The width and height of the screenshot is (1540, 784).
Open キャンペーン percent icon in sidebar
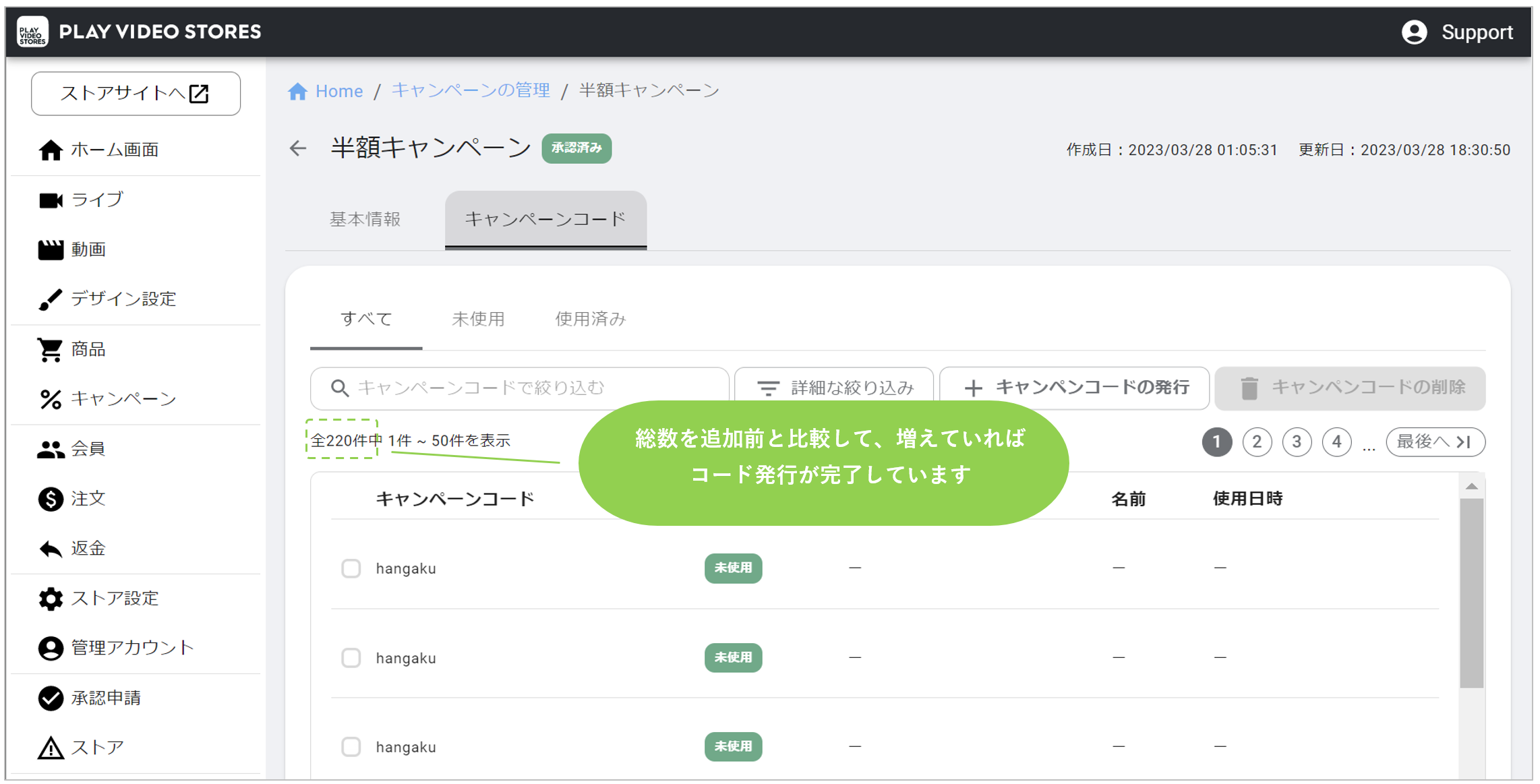tap(51, 399)
